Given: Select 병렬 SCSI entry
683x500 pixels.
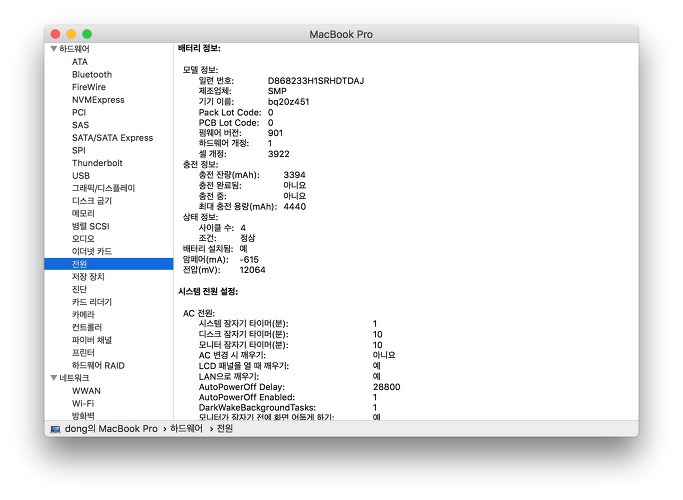Looking at the screenshot, I should [90, 226].
